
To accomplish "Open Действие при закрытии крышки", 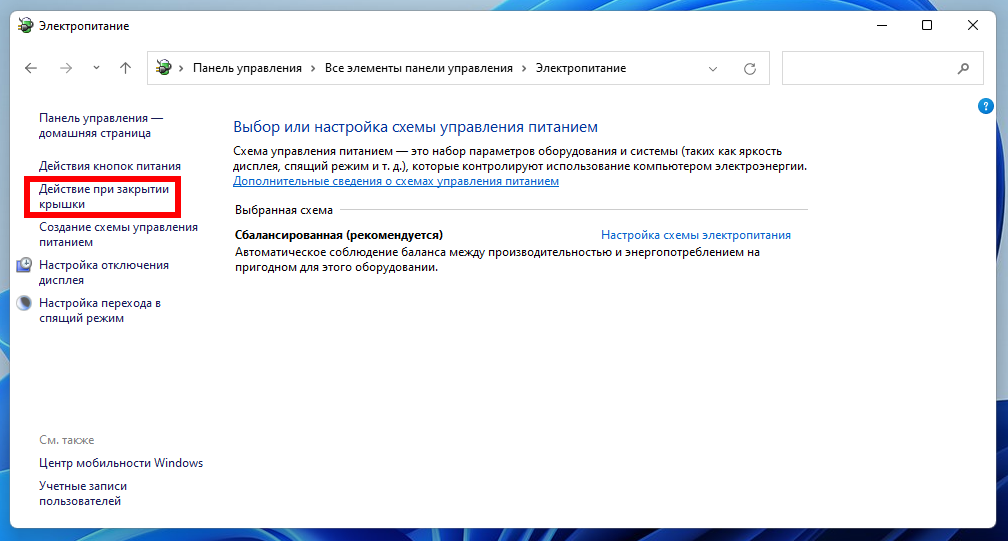I will coord(104,196).
